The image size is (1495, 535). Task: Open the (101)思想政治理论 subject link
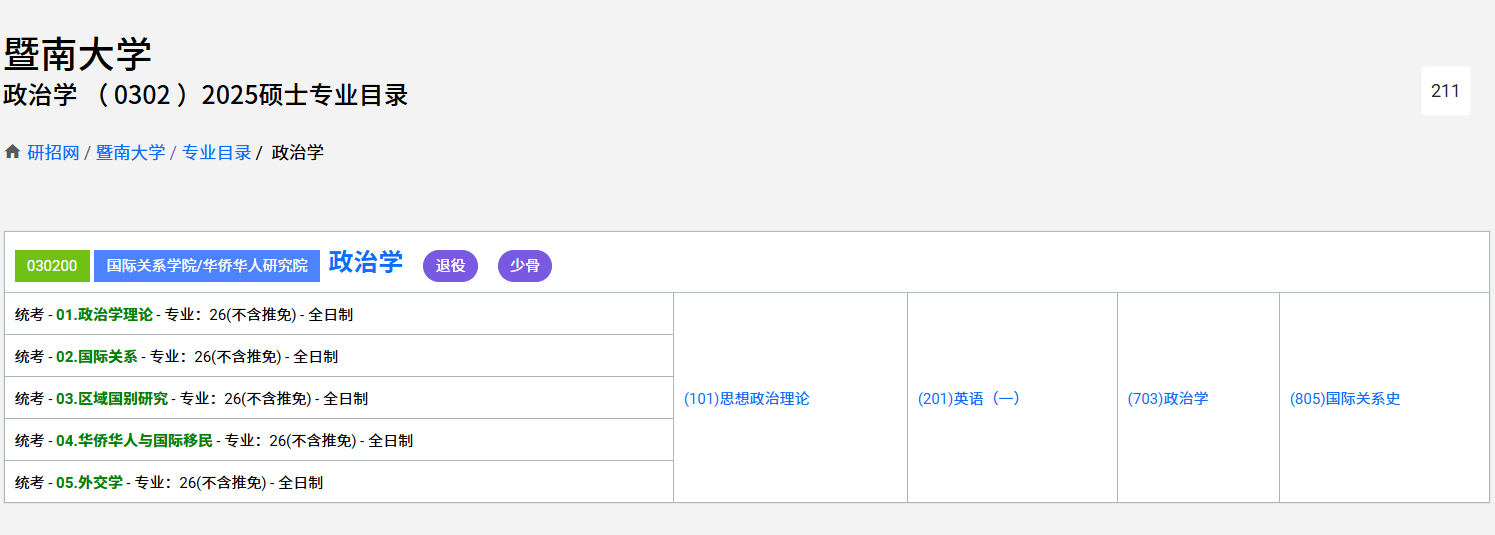tap(746, 399)
